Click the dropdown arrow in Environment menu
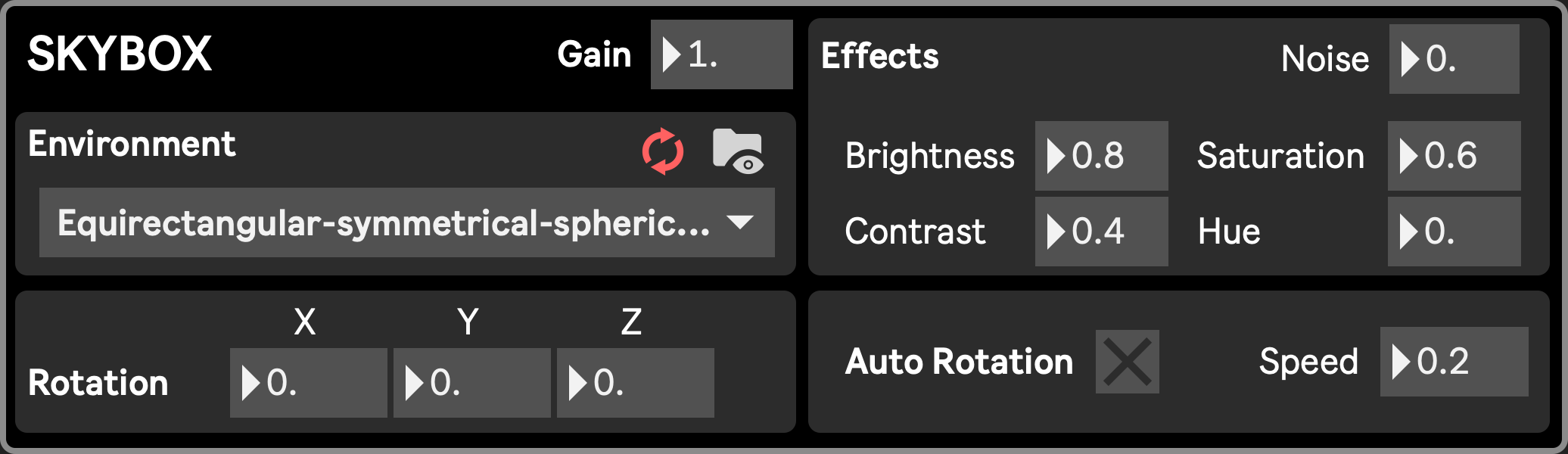 coord(739,222)
